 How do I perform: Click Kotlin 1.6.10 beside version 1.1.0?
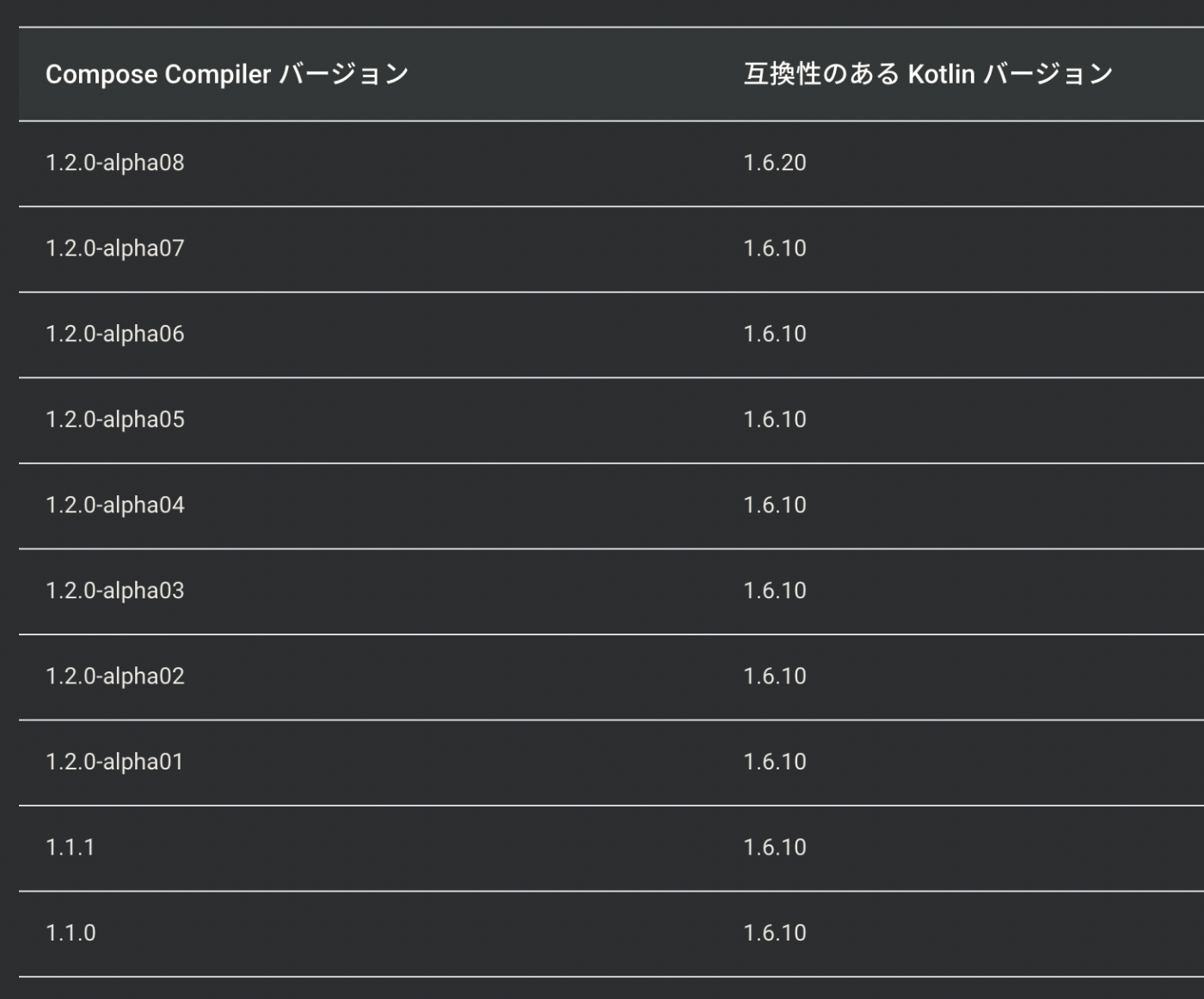click(775, 933)
